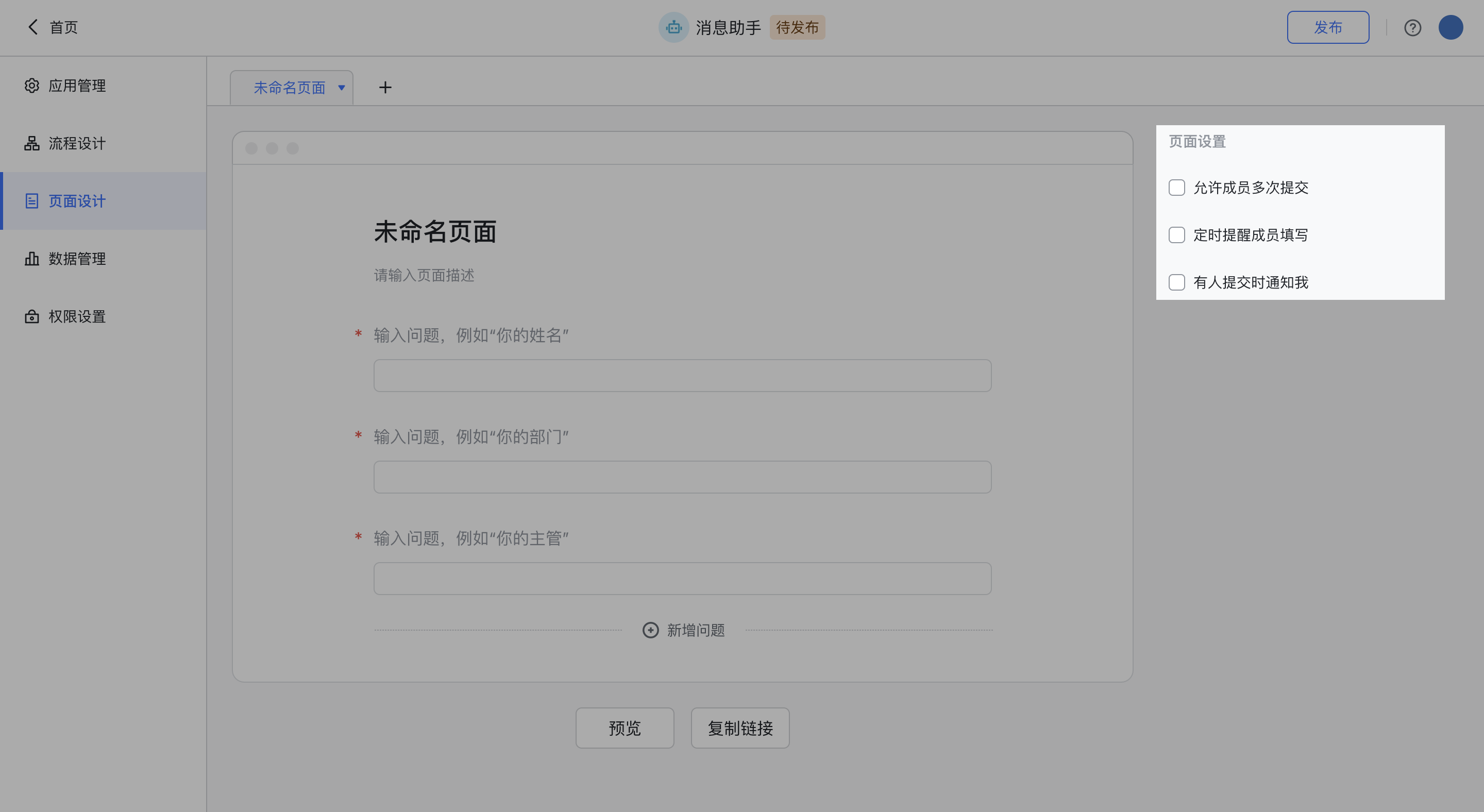Edit question text 例如“你的部门”
Viewport: 1484px width, 812px height.
click(470, 436)
